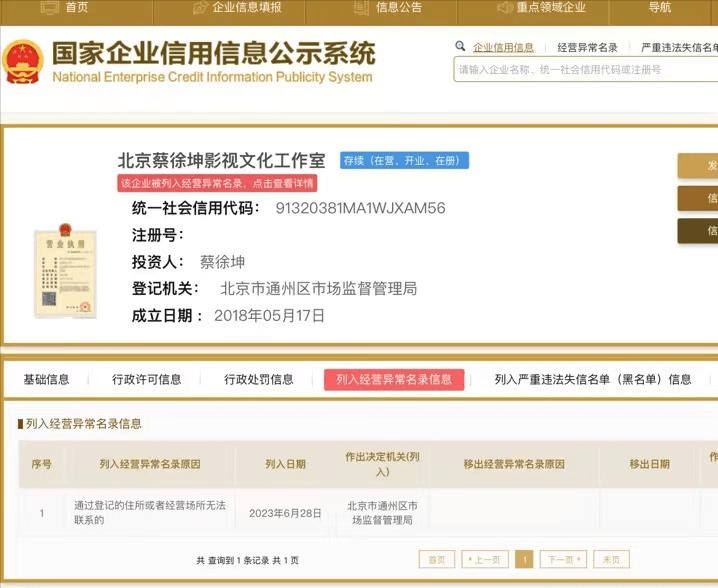
Task: Click the 列入日期 column header
Action: (285, 464)
